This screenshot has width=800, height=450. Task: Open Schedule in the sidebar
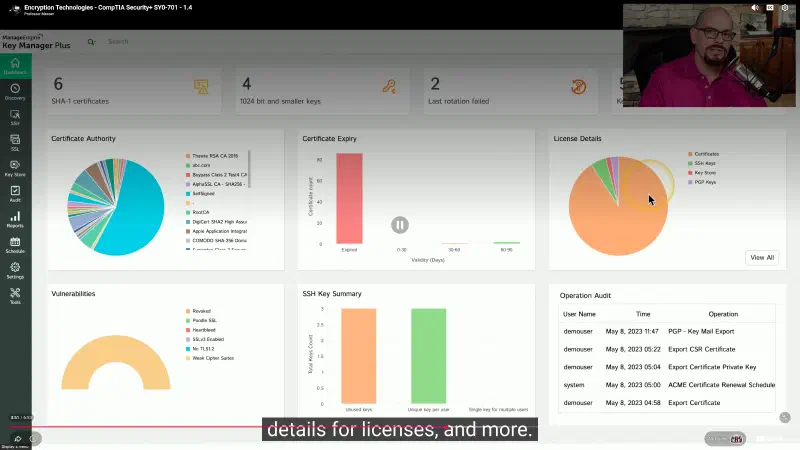15,245
